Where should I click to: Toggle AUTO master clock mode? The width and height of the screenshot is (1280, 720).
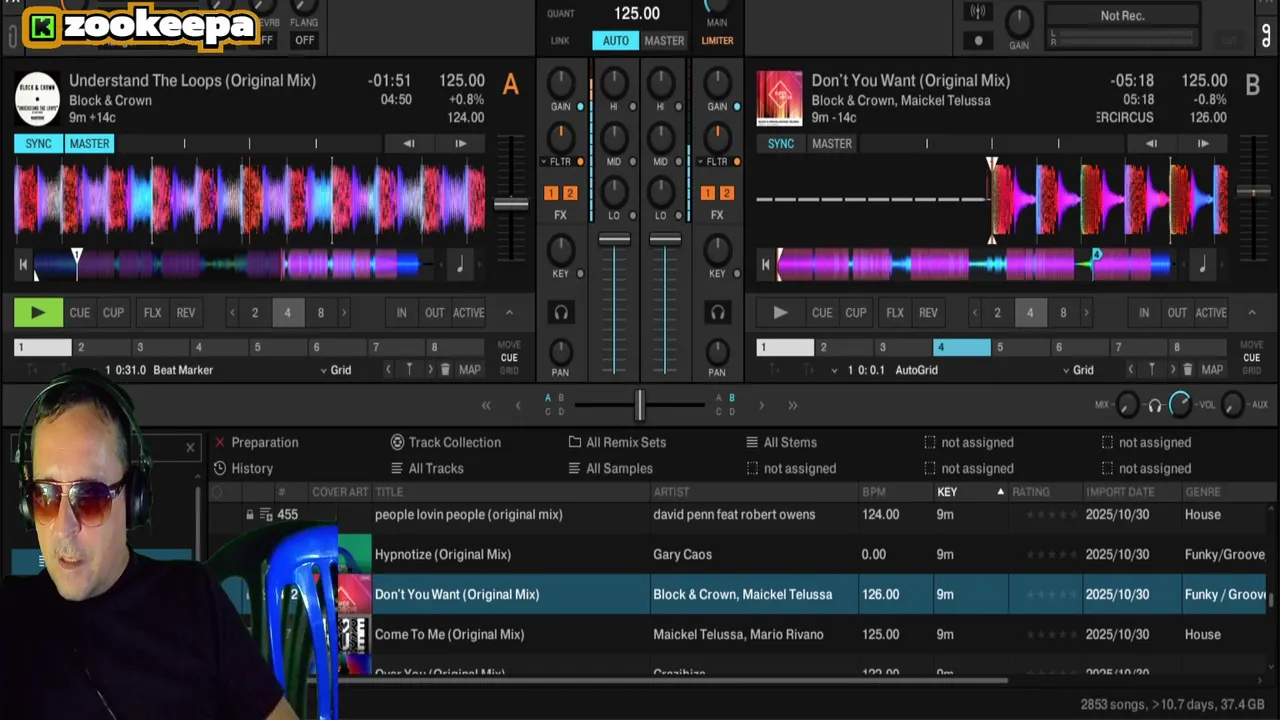coord(615,41)
